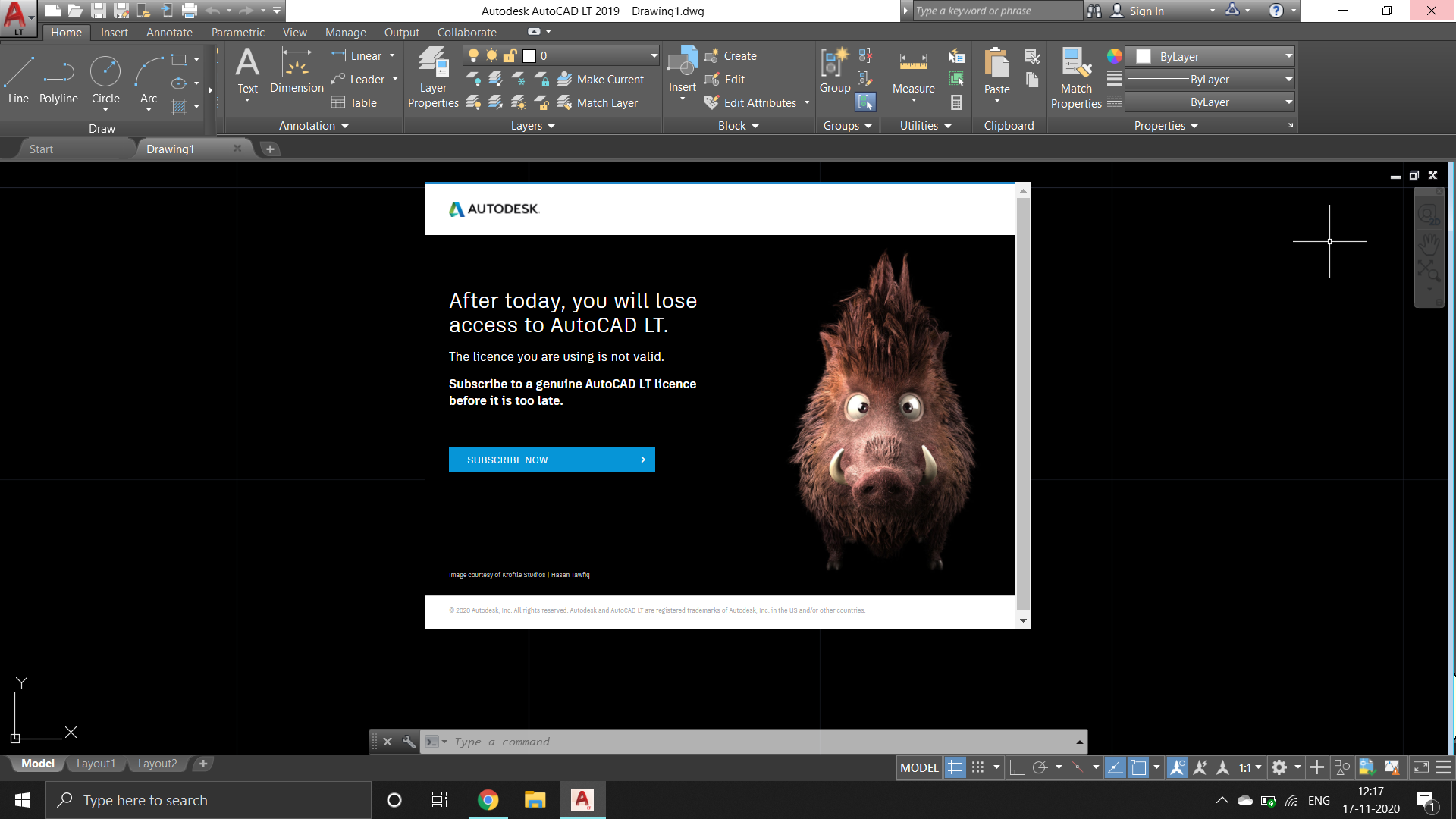Open the ByLayer color dropdown
Image resolution: width=1456 pixels, height=819 pixels.
pyautogui.click(x=1210, y=56)
